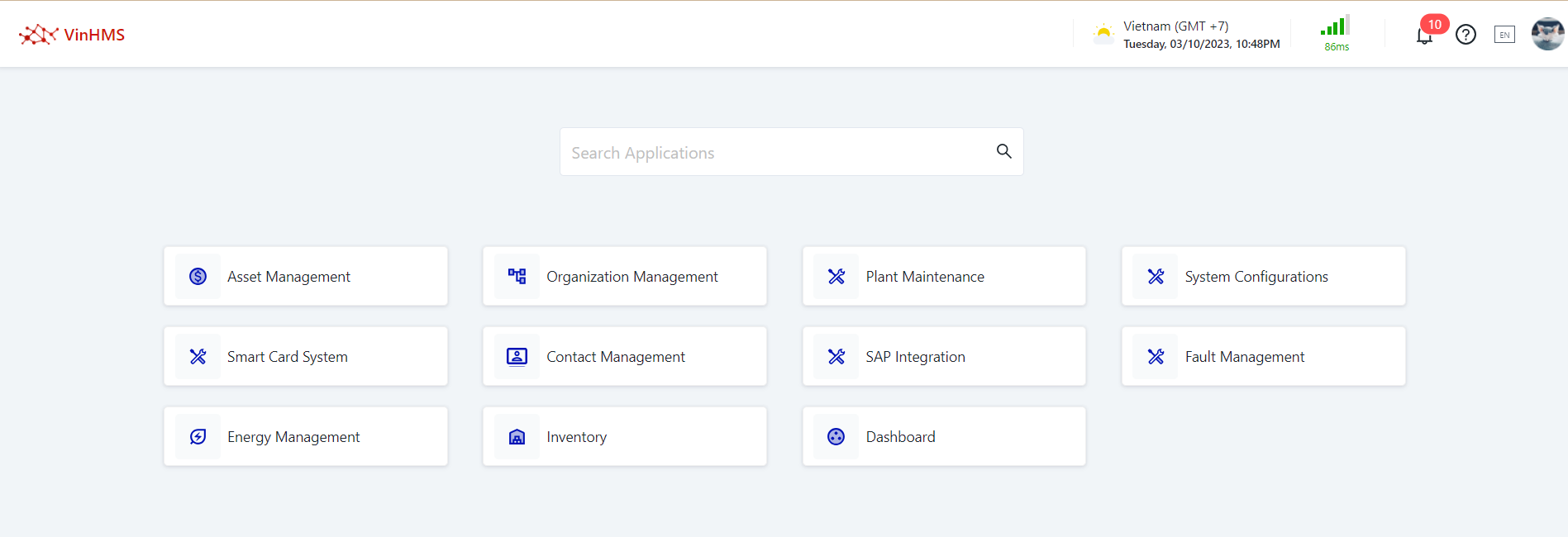The height and width of the screenshot is (537, 1568).
Task: Focus the Search Applications field
Action: coord(777,152)
